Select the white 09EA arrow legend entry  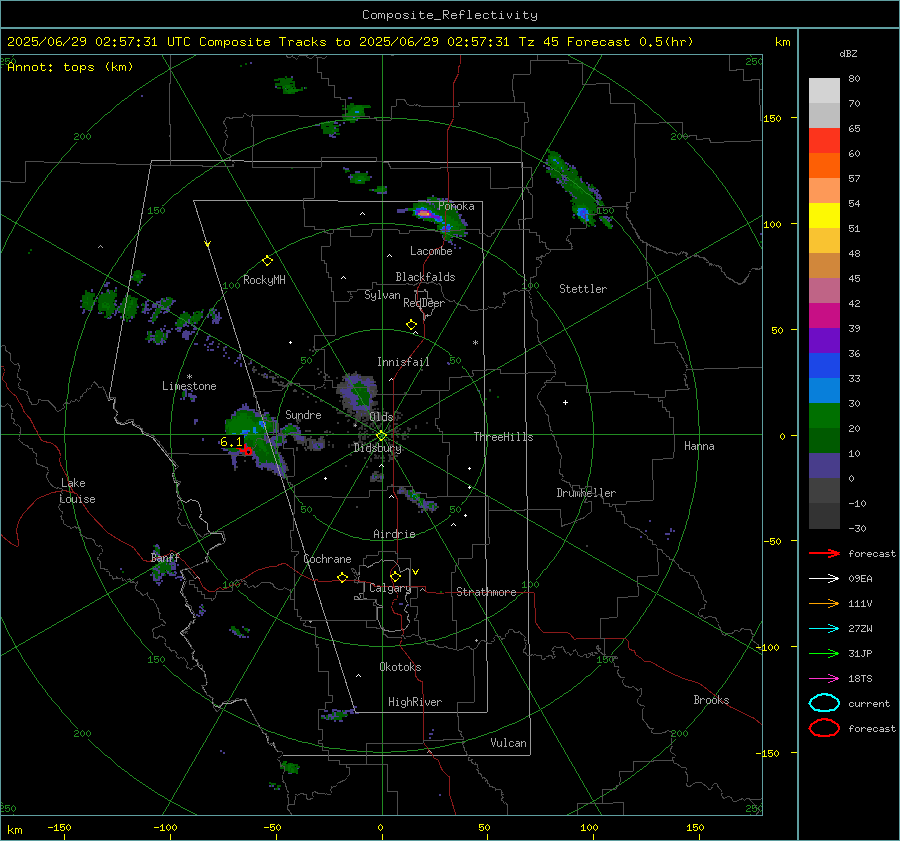(x=824, y=579)
